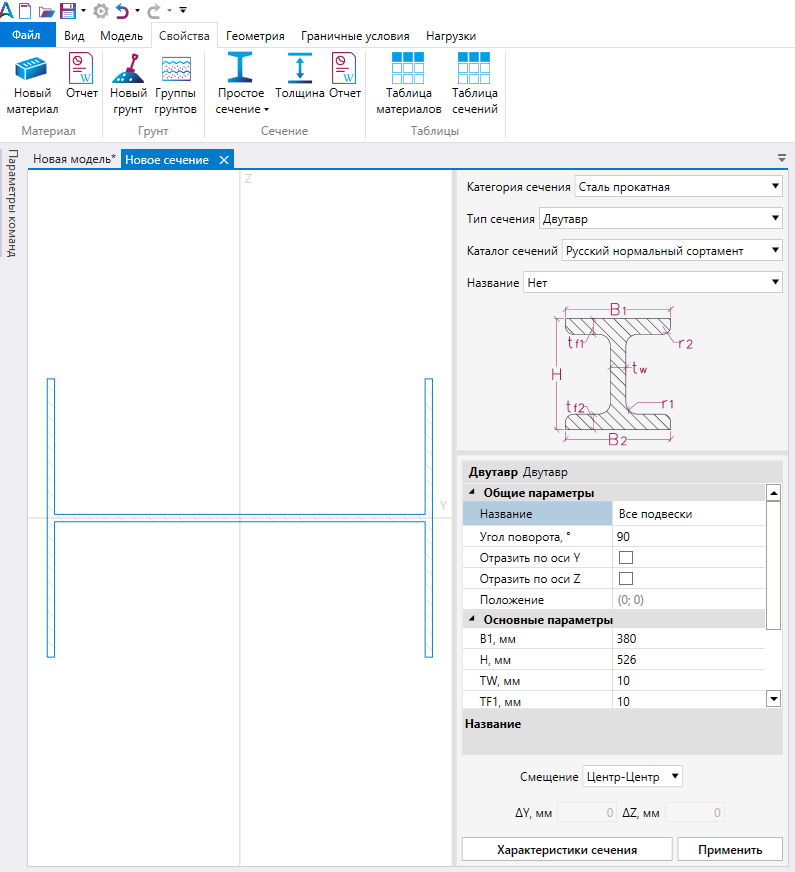The height and width of the screenshot is (872, 795).
Task: Open Параметры команд side panel
Action: [x=12, y=203]
